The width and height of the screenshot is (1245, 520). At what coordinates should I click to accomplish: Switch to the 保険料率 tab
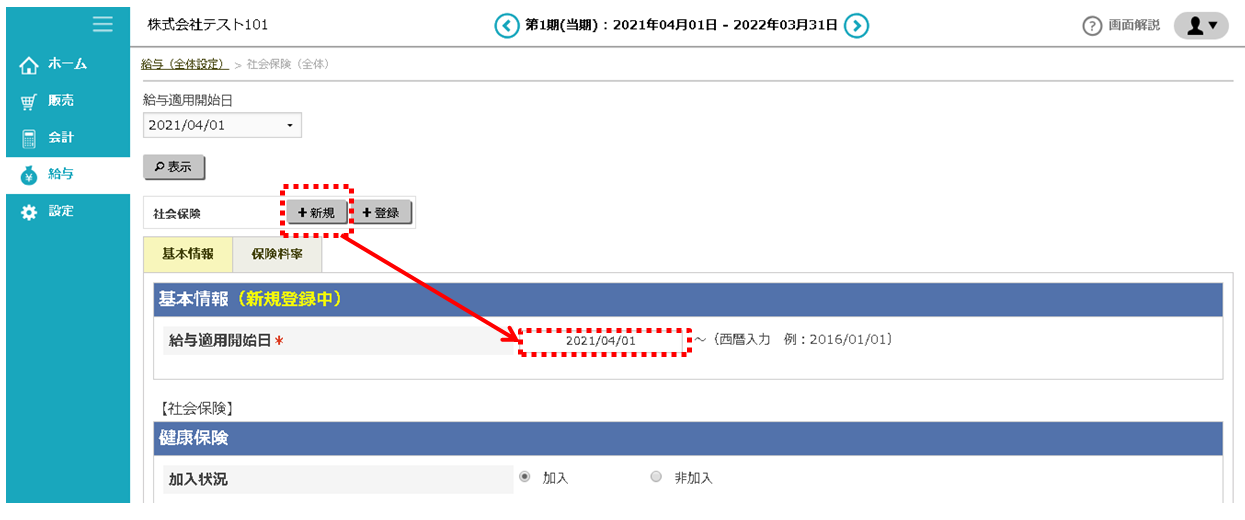[x=277, y=254]
